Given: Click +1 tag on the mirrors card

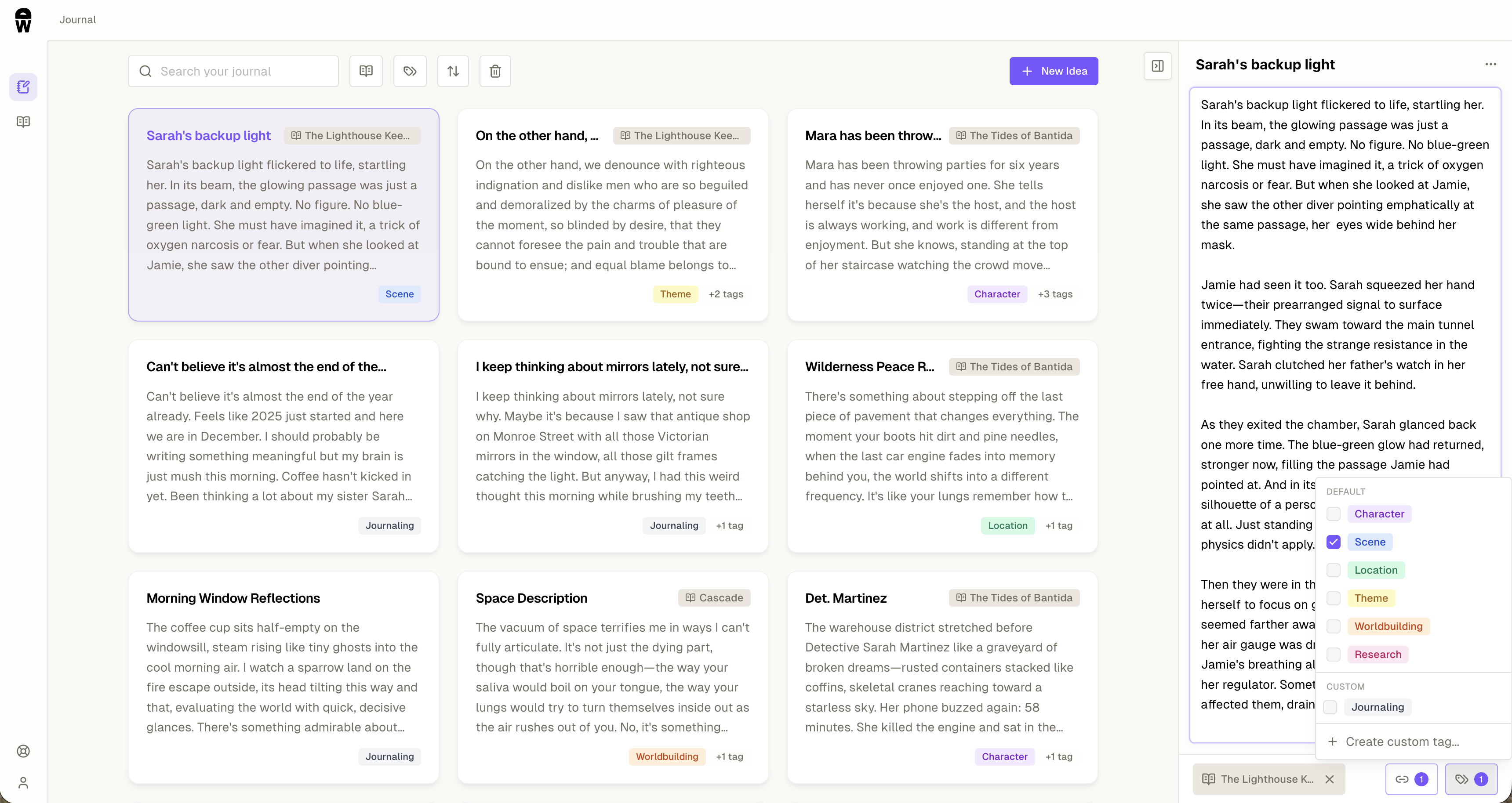Looking at the screenshot, I should (730, 525).
